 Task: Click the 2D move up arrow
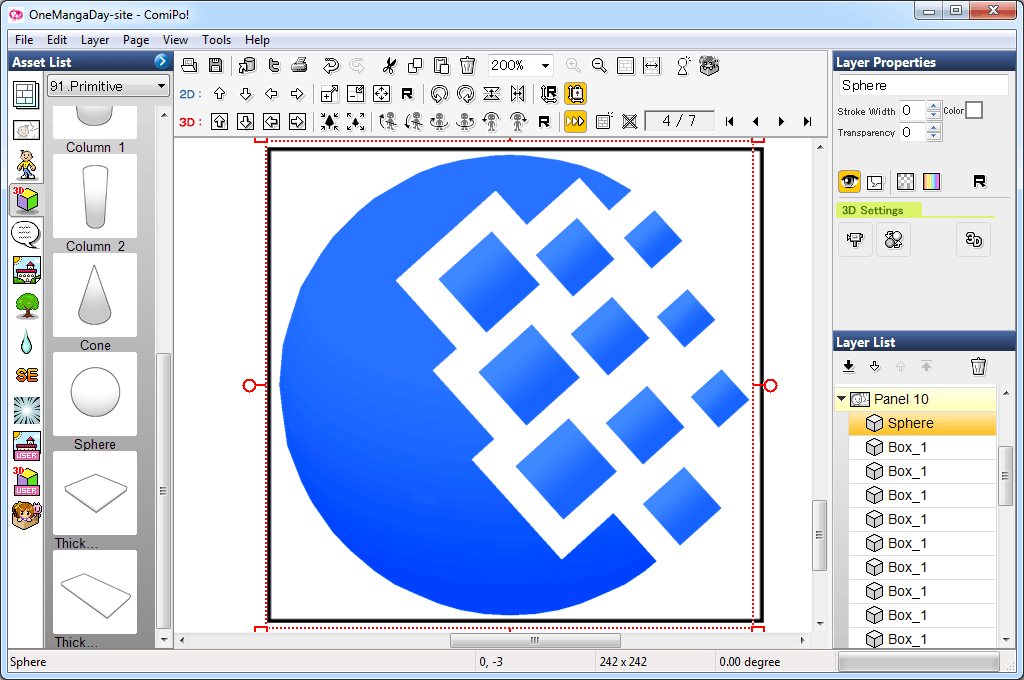click(x=219, y=93)
